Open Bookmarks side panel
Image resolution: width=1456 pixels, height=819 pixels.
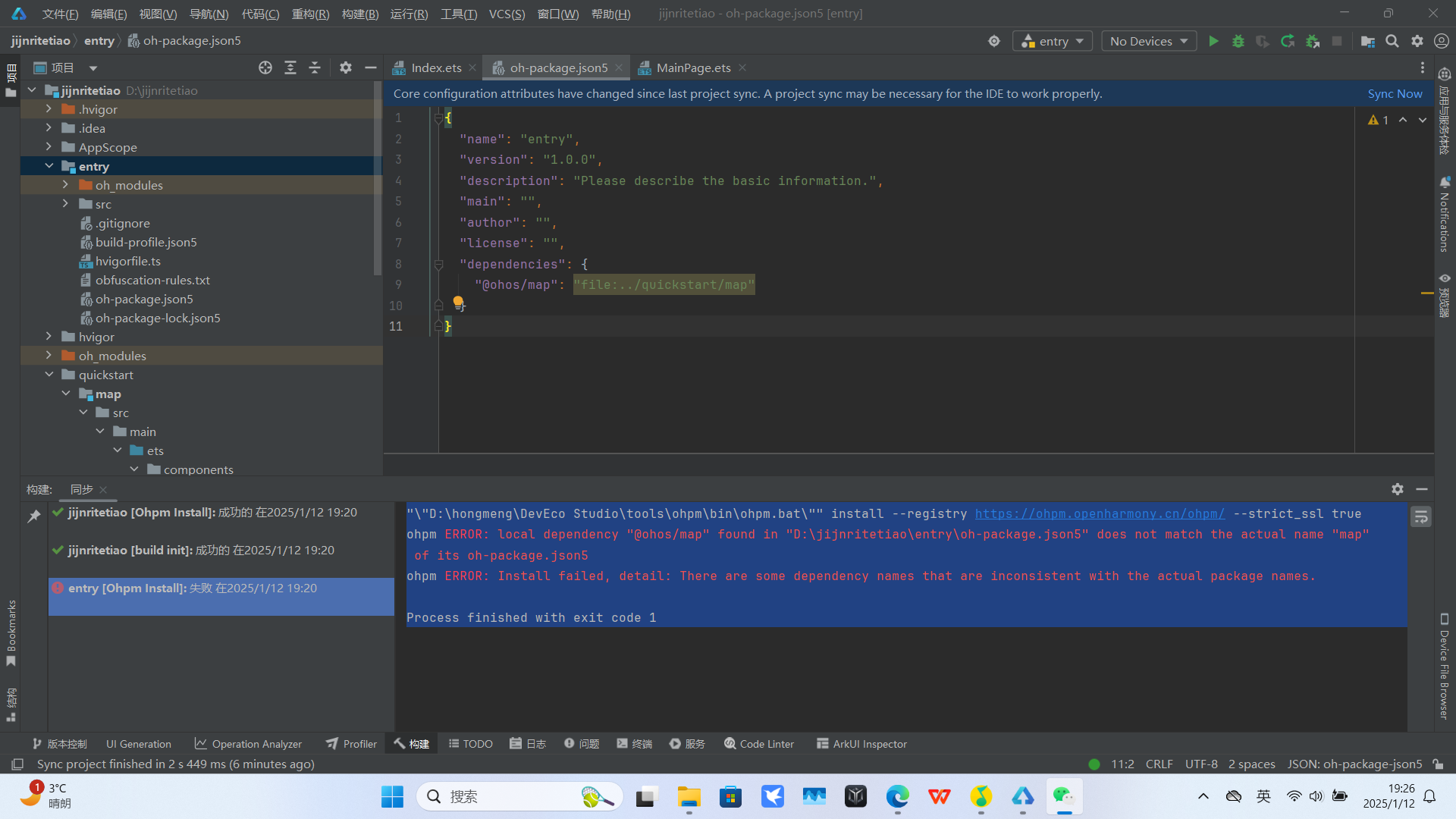(x=11, y=633)
